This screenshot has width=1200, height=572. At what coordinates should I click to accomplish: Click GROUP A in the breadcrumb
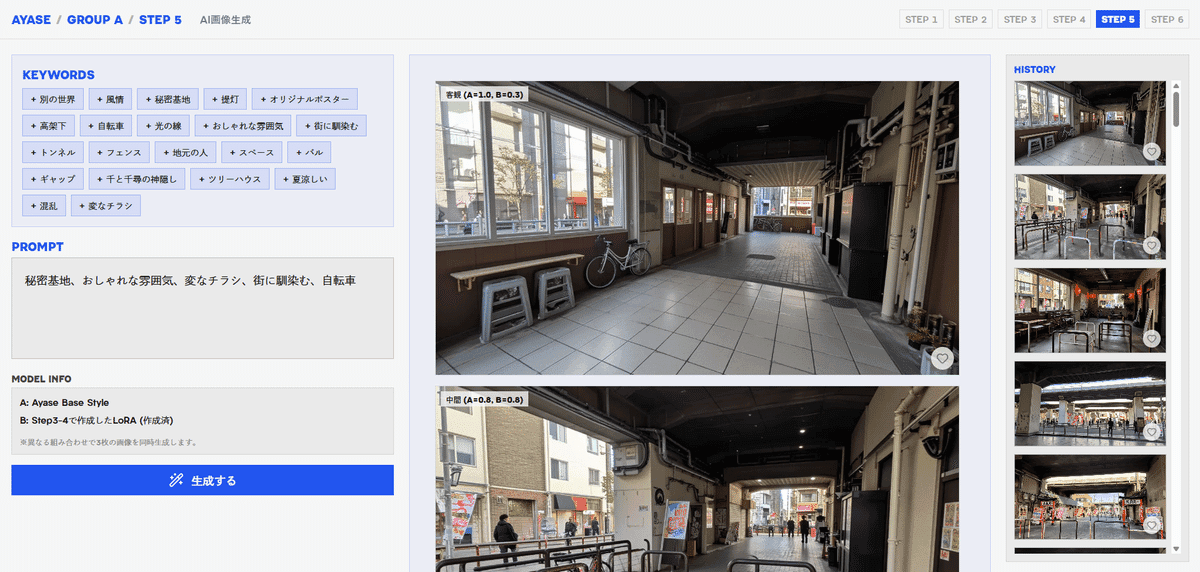point(96,19)
